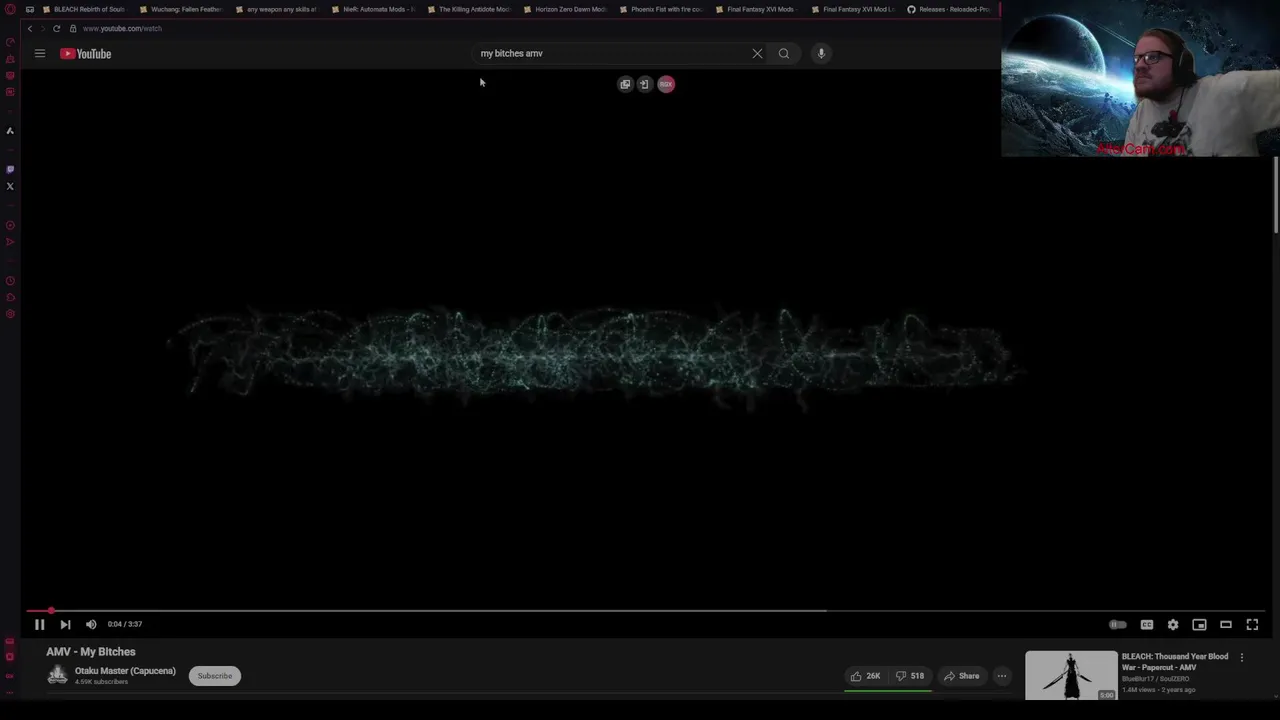Open the Otaku Master (Capucena) channel name
The image size is (1280, 720).
pyautogui.click(x=125, y=671)
